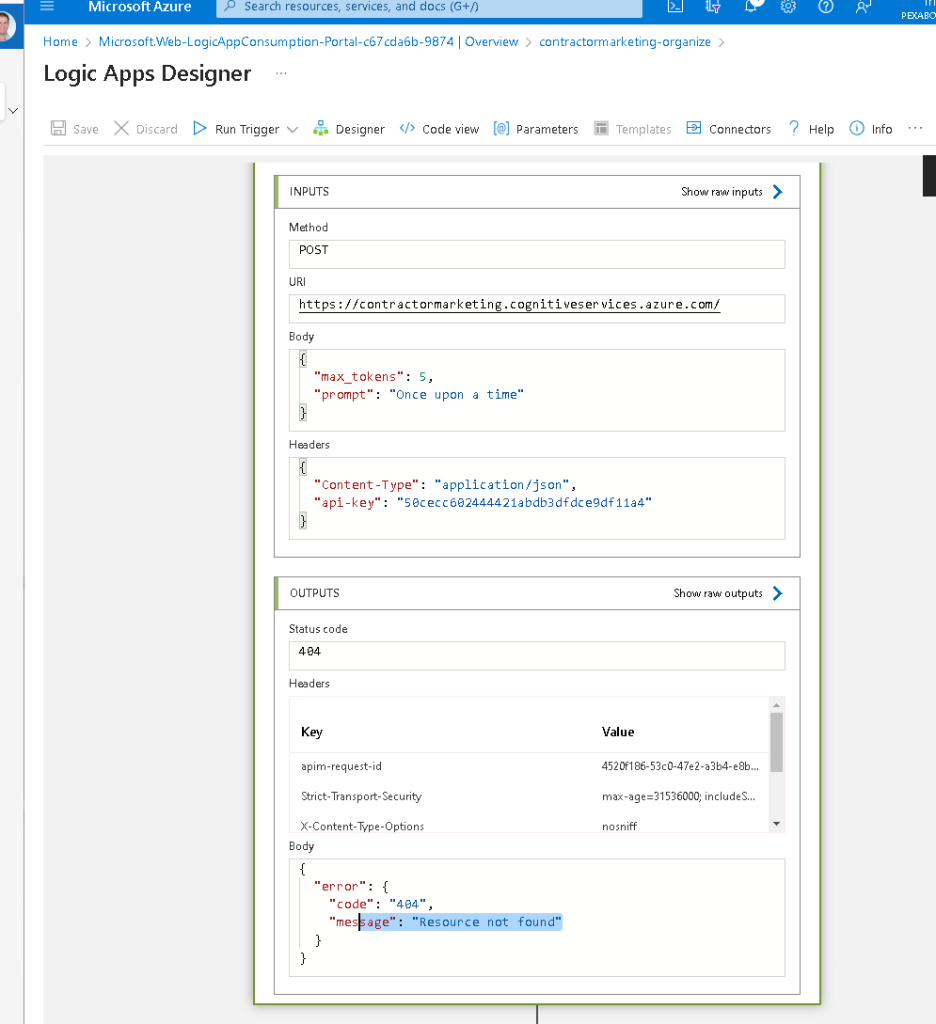Image resolution: width=936 pixels, height=1024 pixels.
Task: Open Templates from the toolbar
Action: [x=632, y=129]
